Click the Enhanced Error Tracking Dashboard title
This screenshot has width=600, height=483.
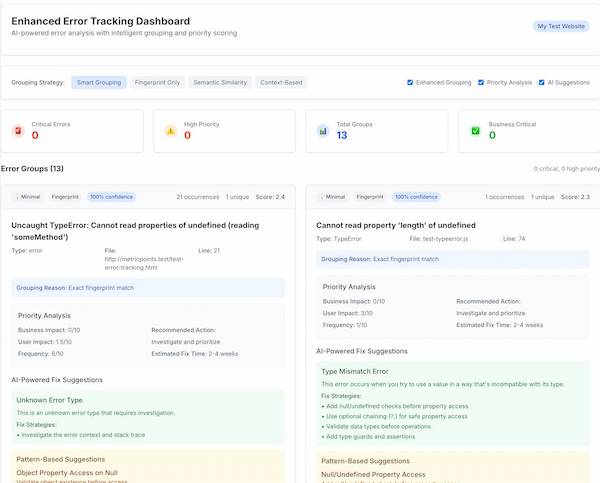(x=101, y=21)
